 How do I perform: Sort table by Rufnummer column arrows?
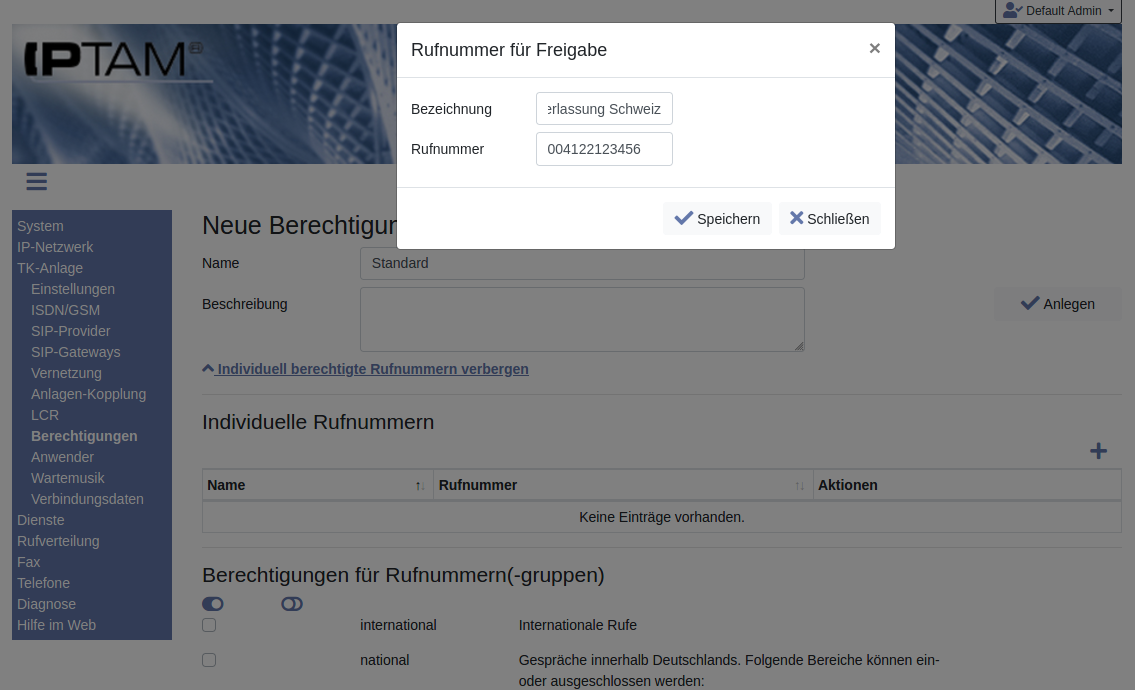pos(799,486)
